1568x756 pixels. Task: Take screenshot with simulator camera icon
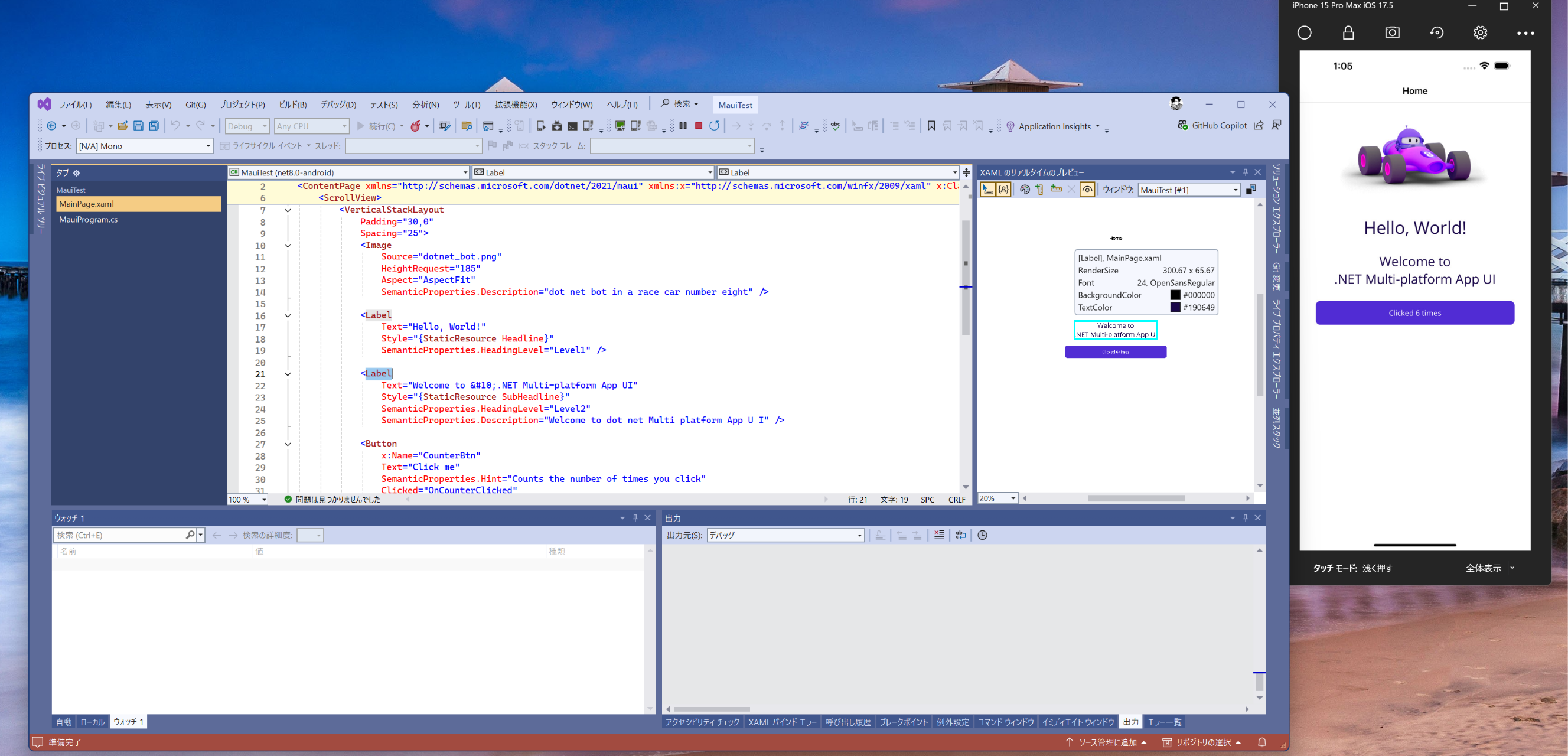pos(1391,33)
